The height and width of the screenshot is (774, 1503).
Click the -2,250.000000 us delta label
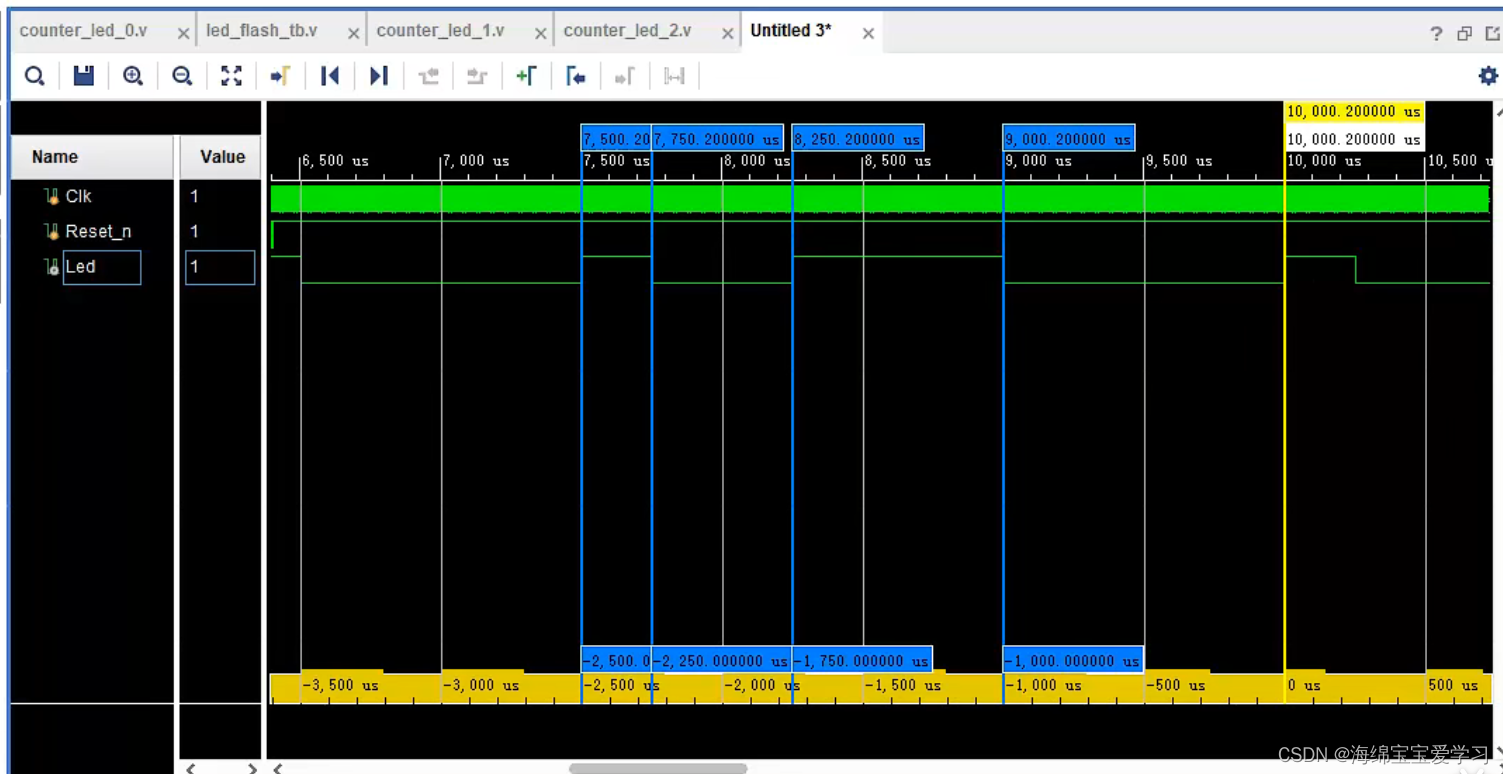(x=721, y=660)
